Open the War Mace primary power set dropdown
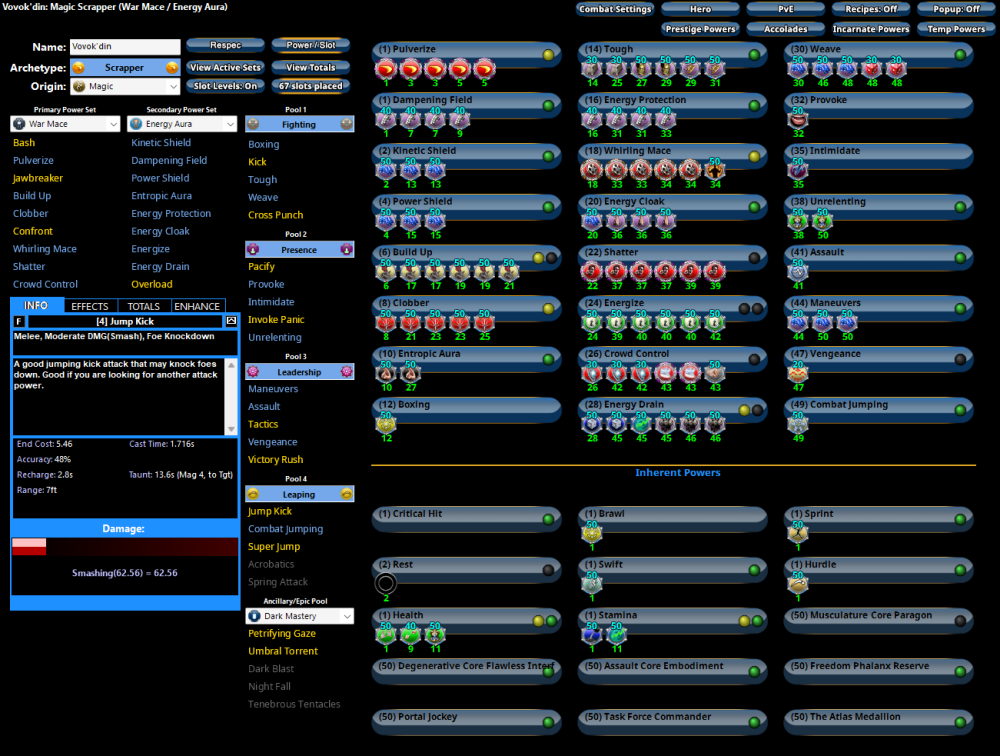This screenshot has width=1000, height=756. [65, 124]
